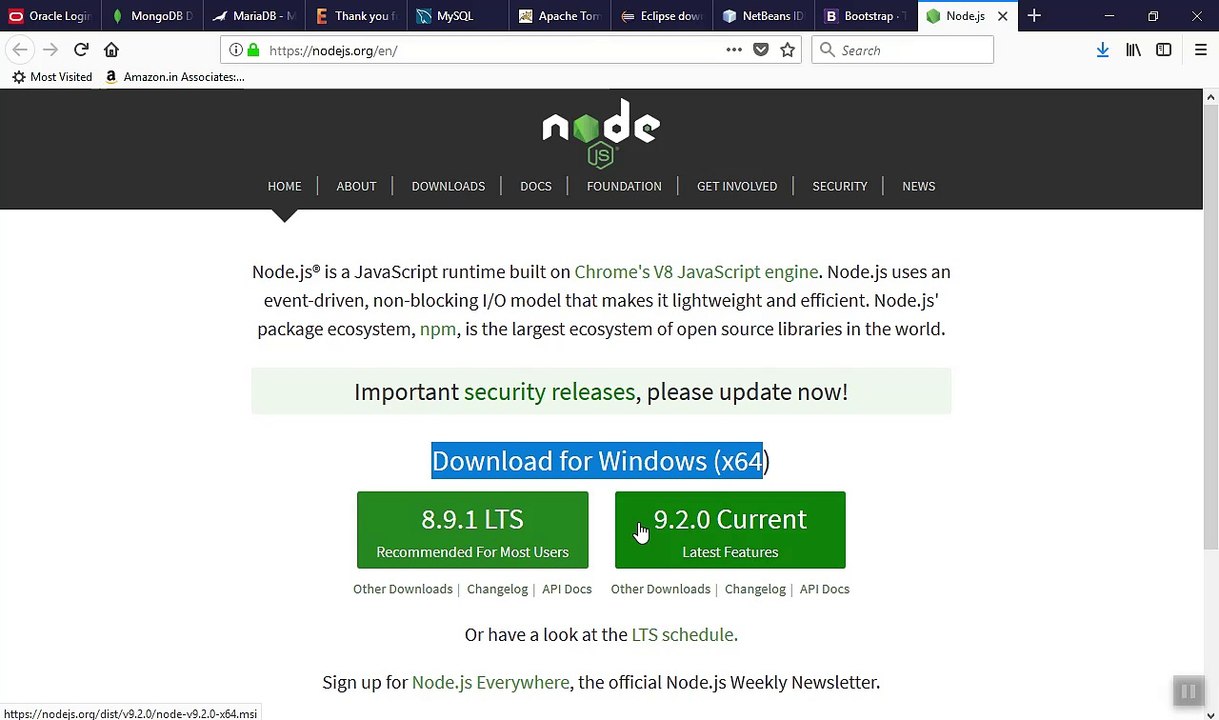Switch to the MySQL tab

(x=458, y=16)
